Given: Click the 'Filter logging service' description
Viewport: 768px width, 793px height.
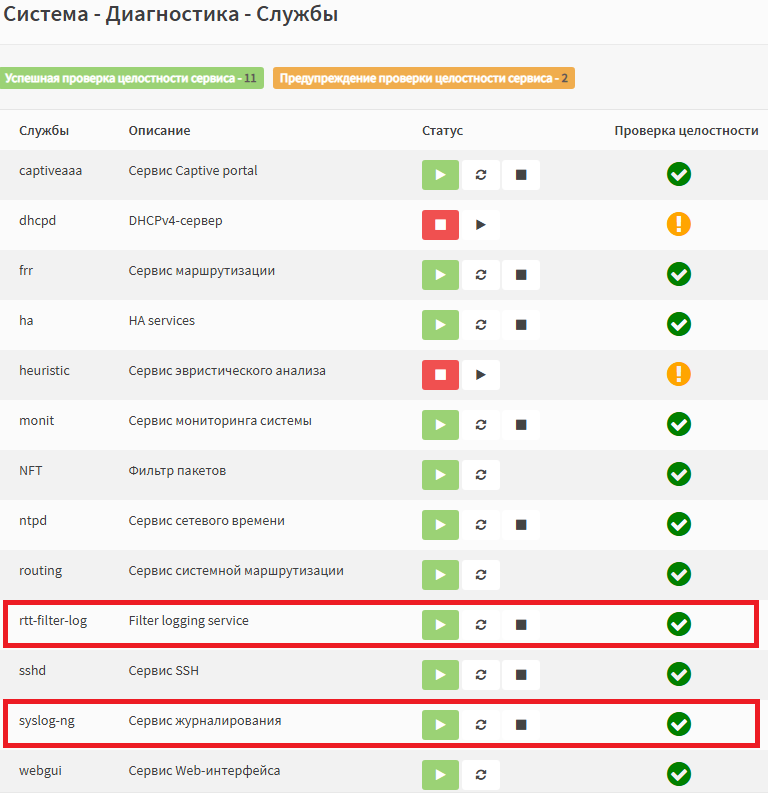Looking at the screenshot, I should (x=189, y=621).
